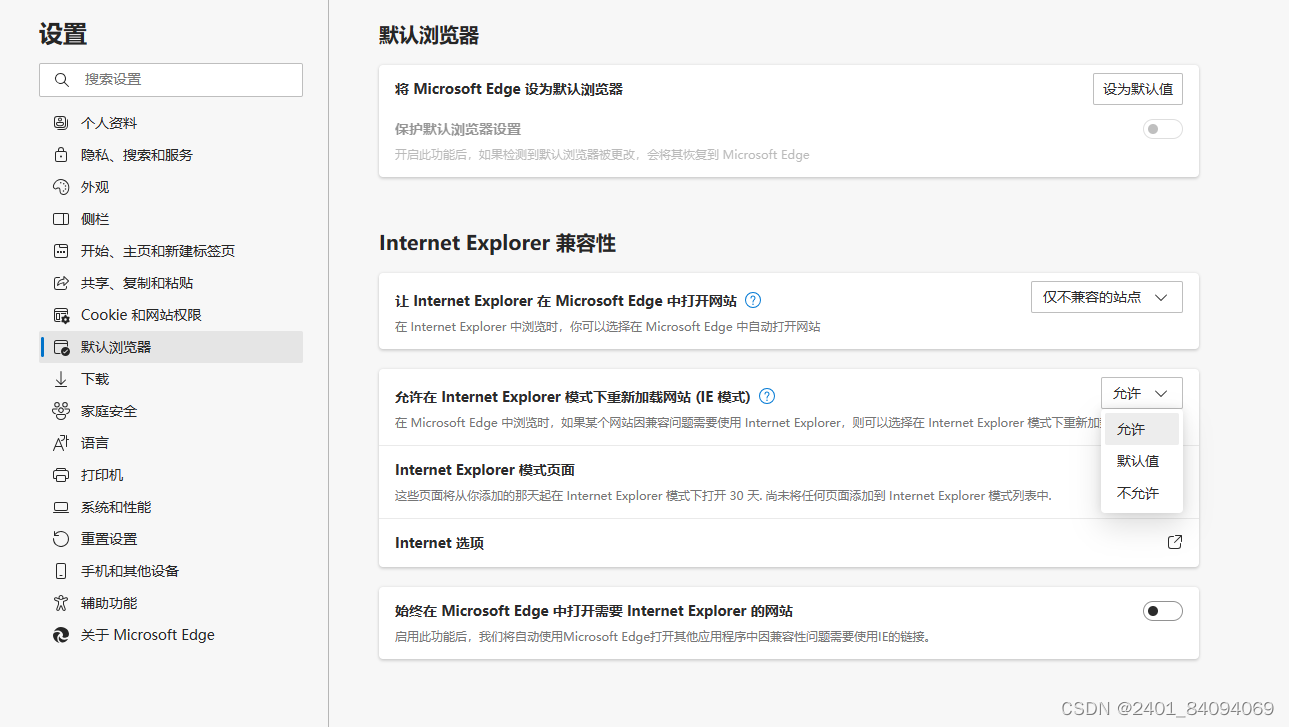
Task: Open the 仅不兼容的站点 dropdown
Action: point(1106,297)
